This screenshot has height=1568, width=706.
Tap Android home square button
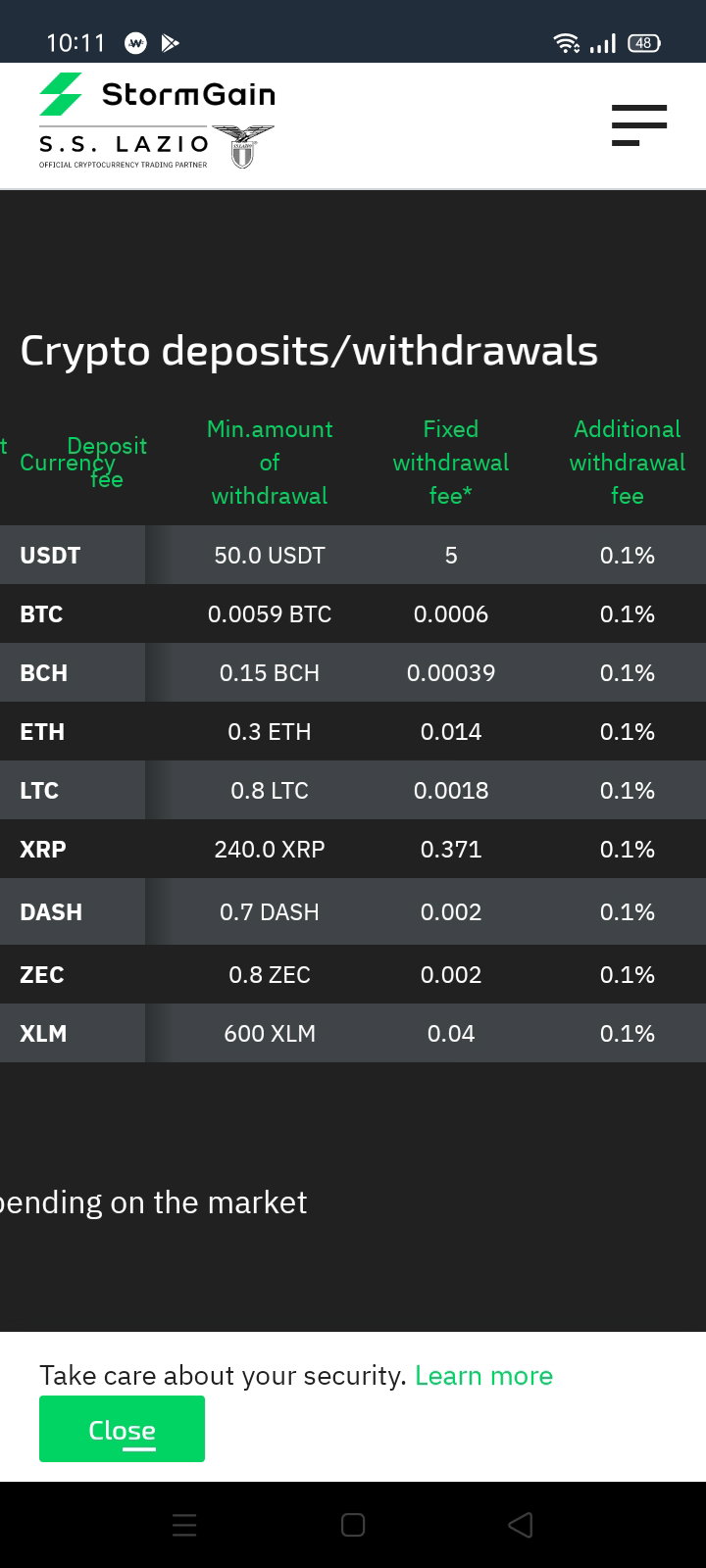click(353, 1525)
